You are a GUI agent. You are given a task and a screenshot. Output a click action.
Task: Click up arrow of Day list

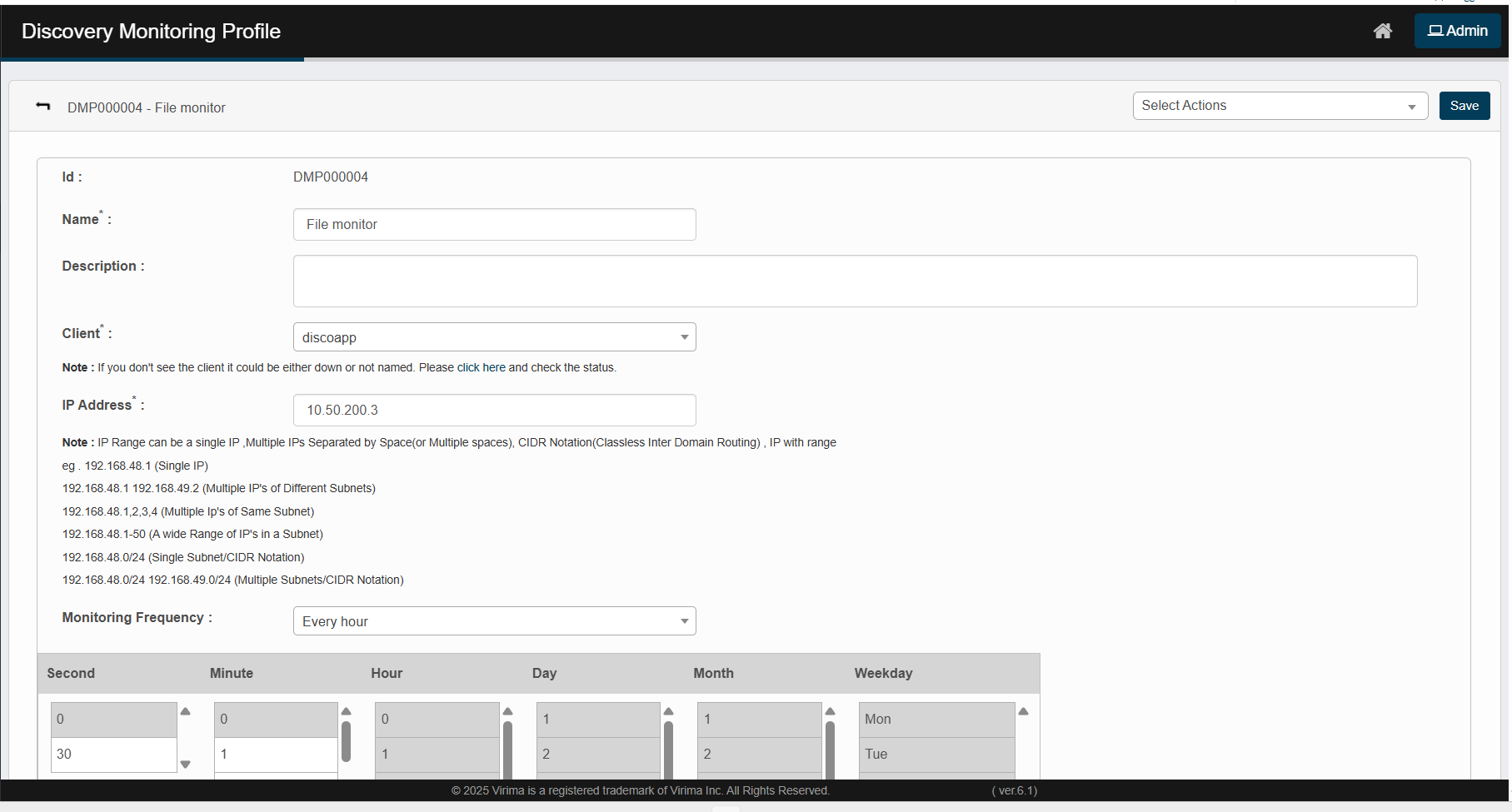(x=668, y=711)
